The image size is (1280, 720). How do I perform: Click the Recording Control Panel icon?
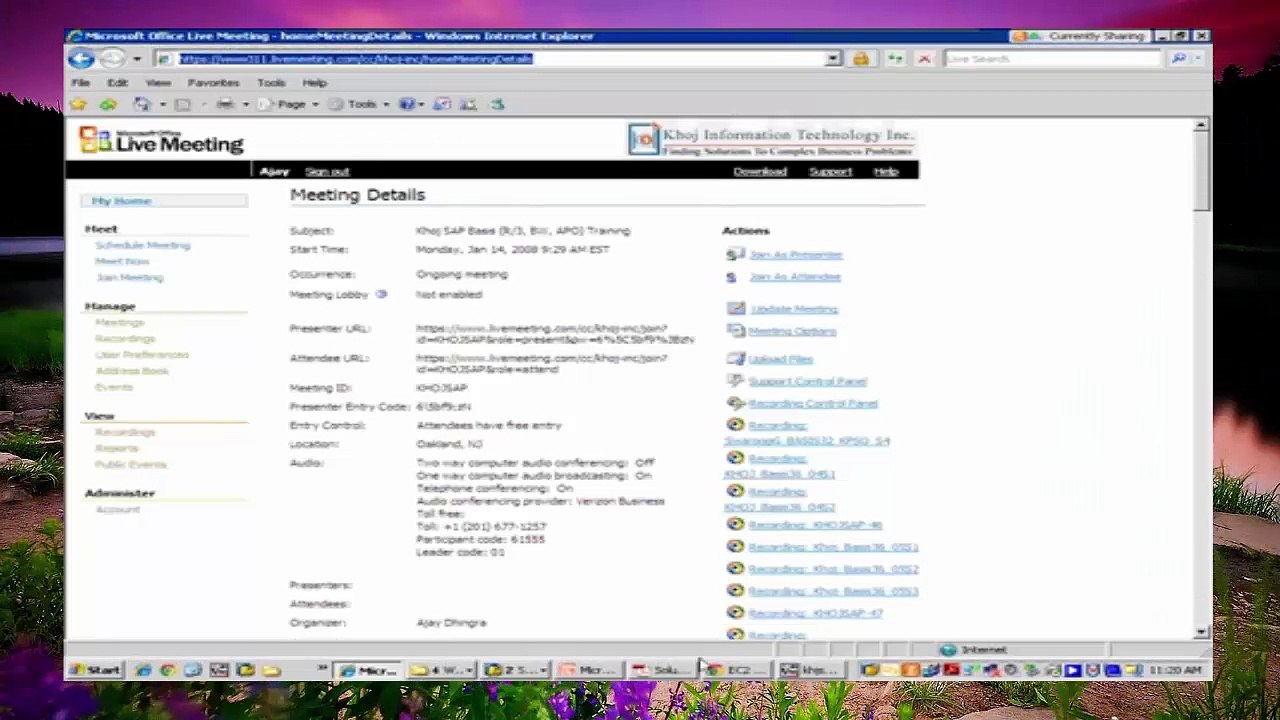[736, 403]
